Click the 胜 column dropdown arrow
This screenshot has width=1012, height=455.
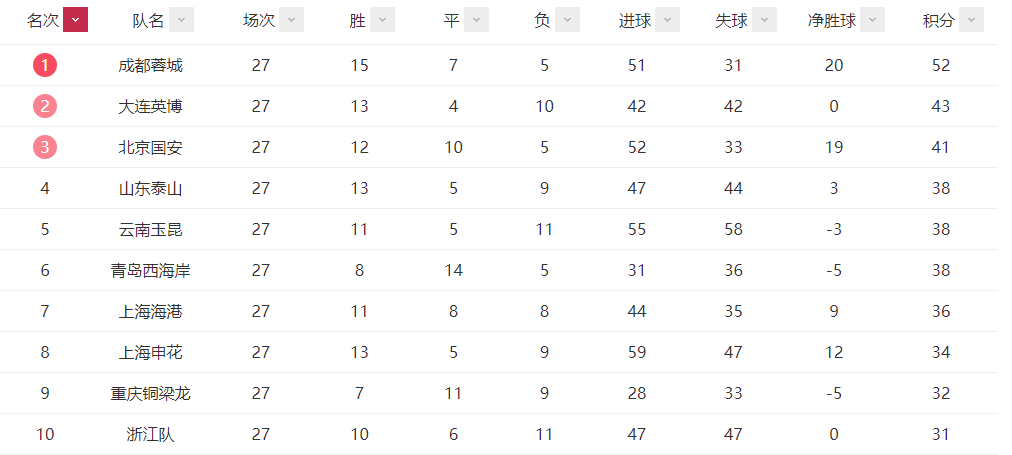(x=383, y=20)
